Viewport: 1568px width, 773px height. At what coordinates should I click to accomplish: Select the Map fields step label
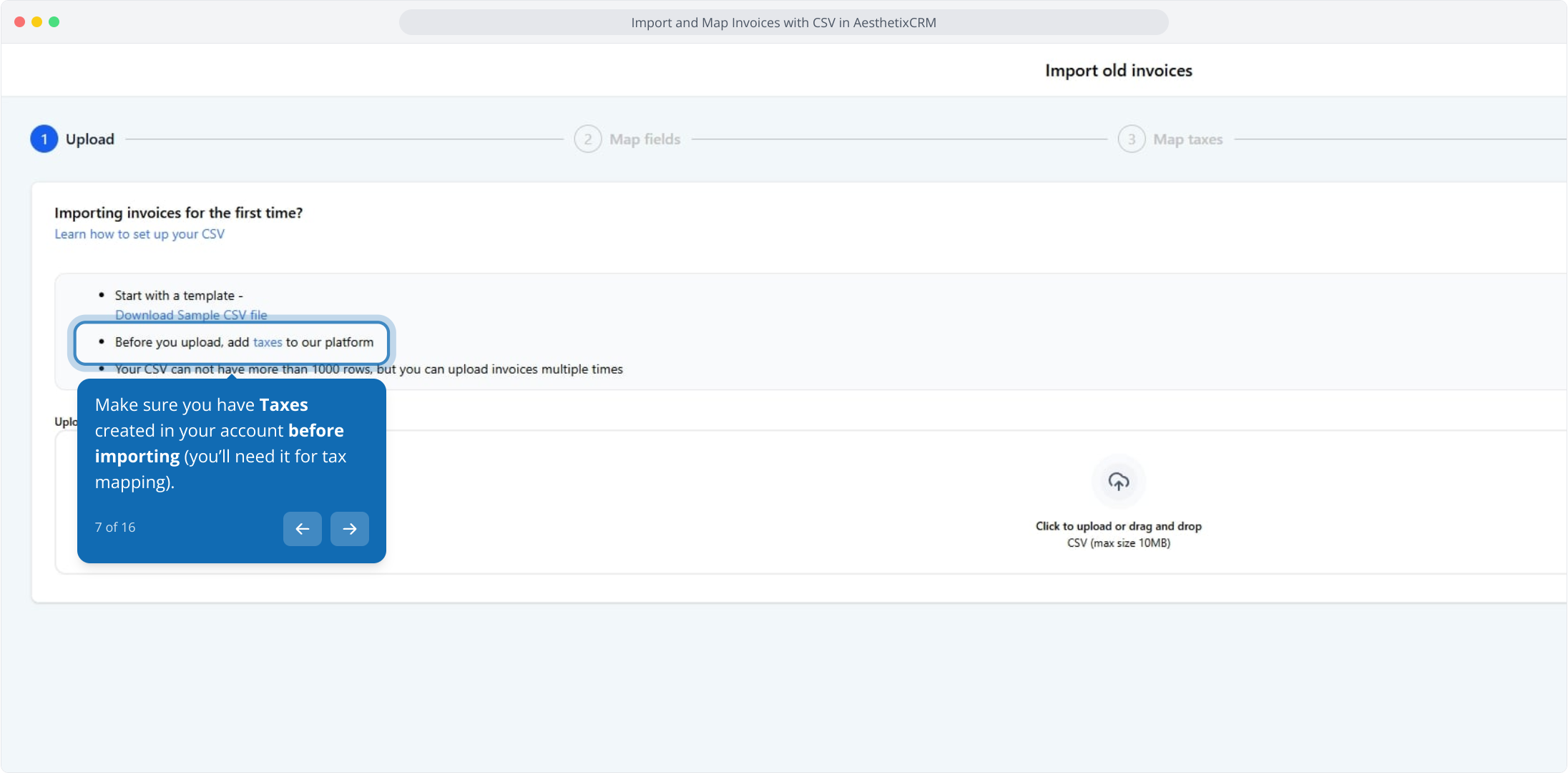pyautogui.click(x=645, y=140)
